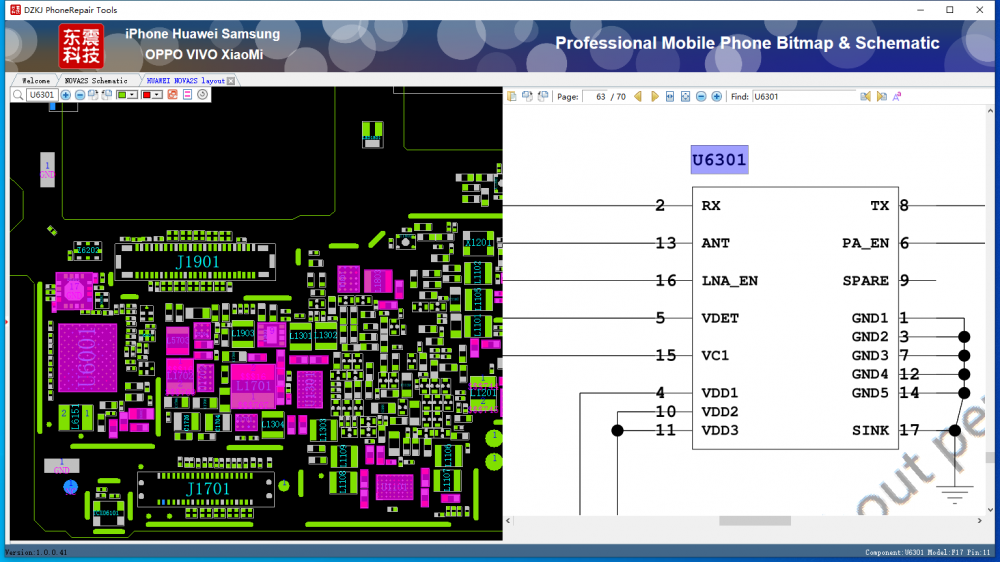Click the orange icon in layout toolbar
This screenshot has width=1000, height=562.
172,95
